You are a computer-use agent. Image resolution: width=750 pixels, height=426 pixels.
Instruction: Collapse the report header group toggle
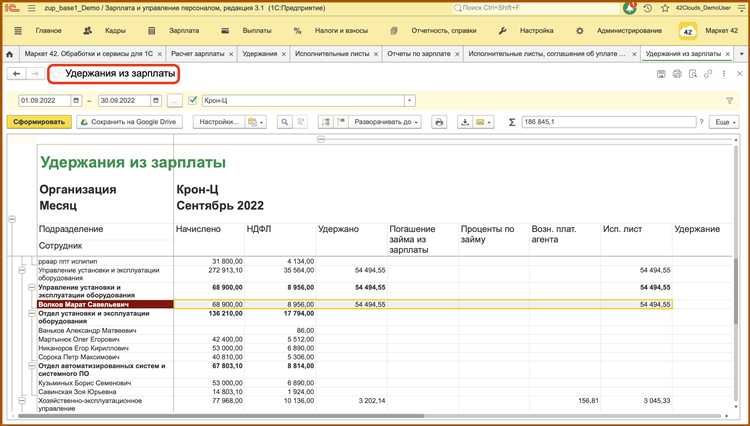click(12, 219)
